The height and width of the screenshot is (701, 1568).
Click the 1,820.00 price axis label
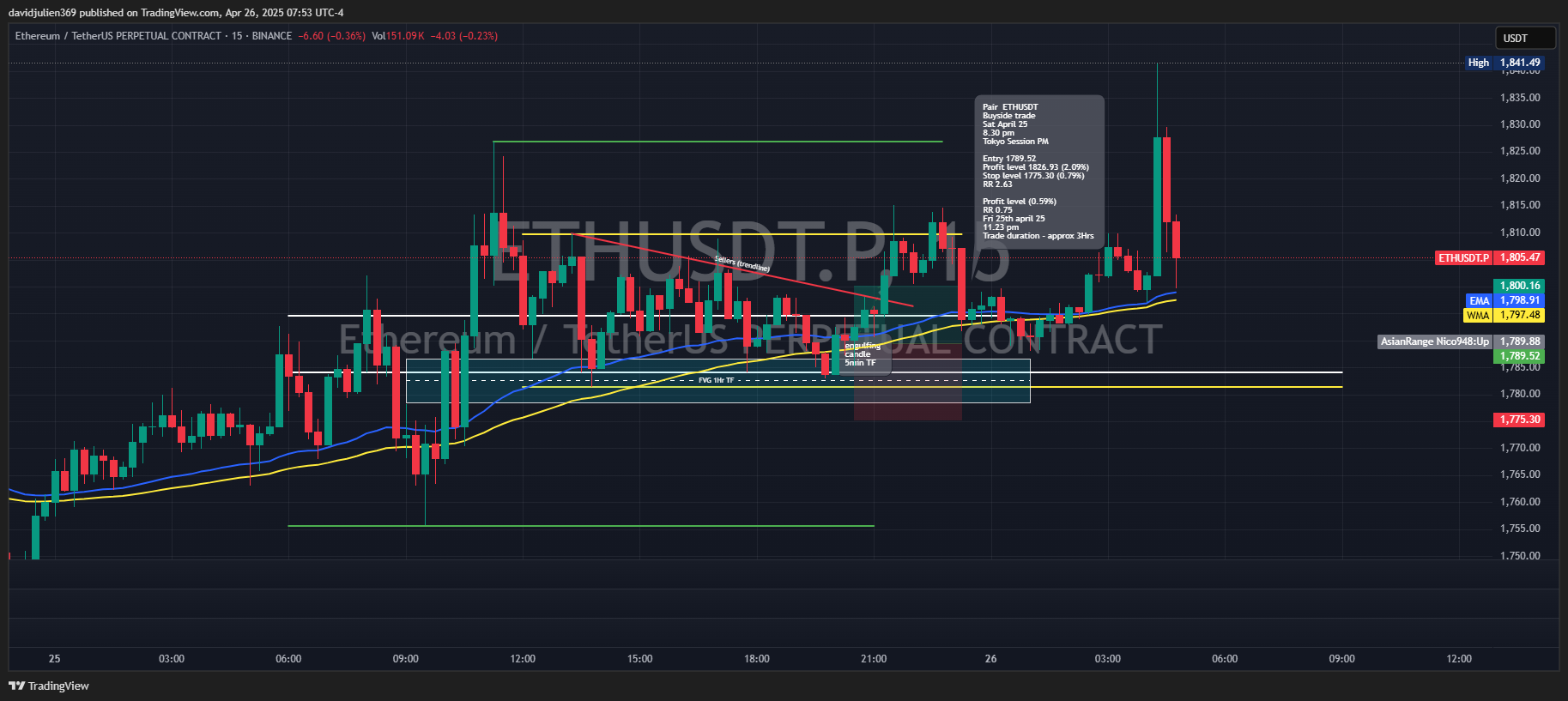click(1520, 178)
